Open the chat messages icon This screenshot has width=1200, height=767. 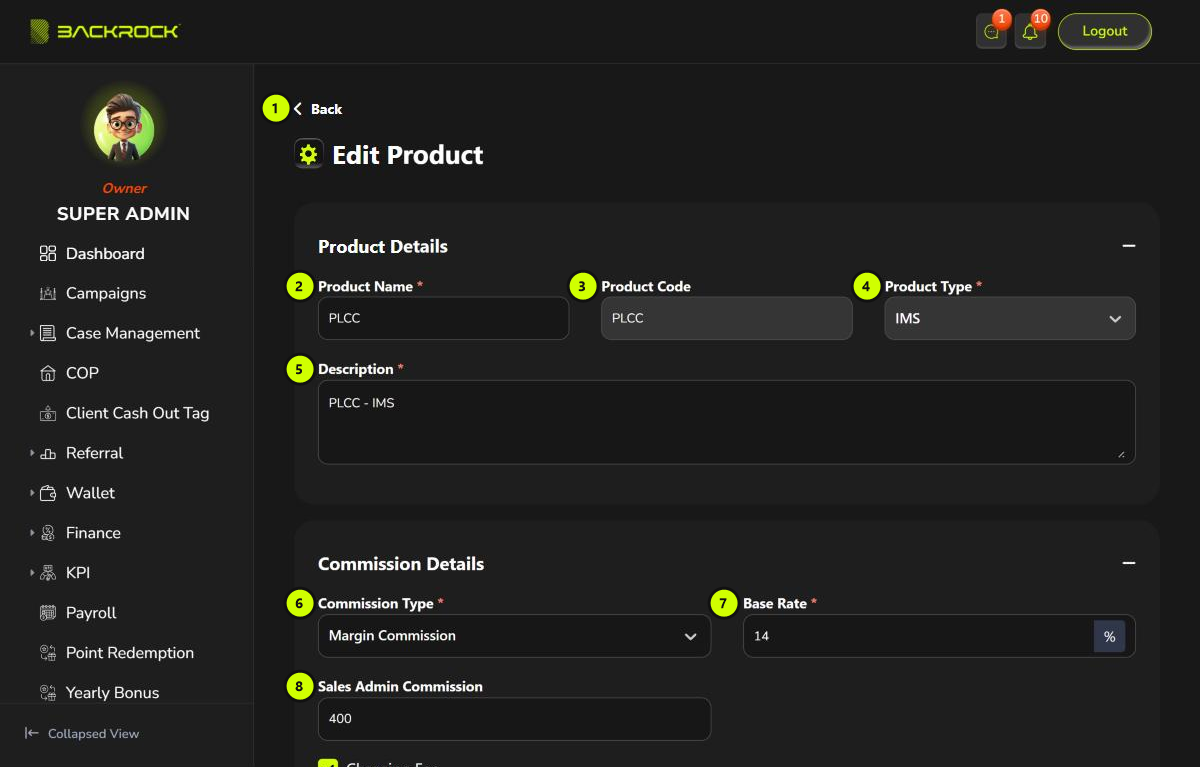991,32
